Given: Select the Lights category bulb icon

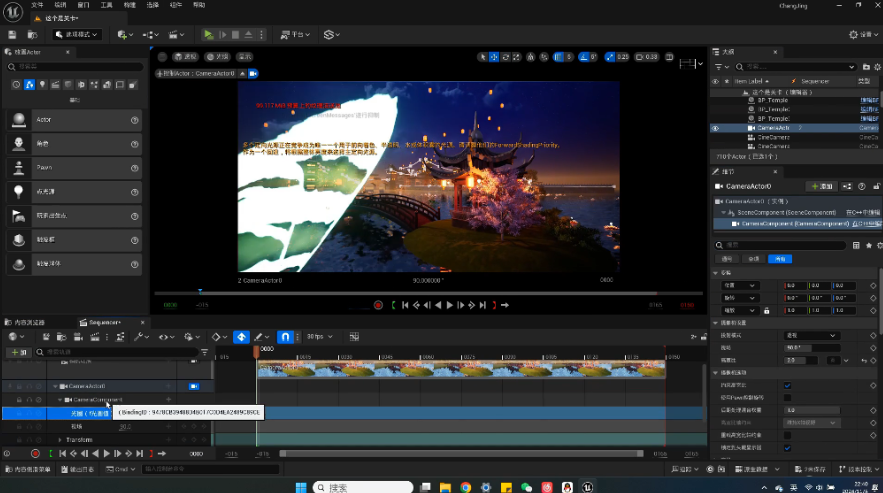Looking at the screenshot, I should [42, 85].
